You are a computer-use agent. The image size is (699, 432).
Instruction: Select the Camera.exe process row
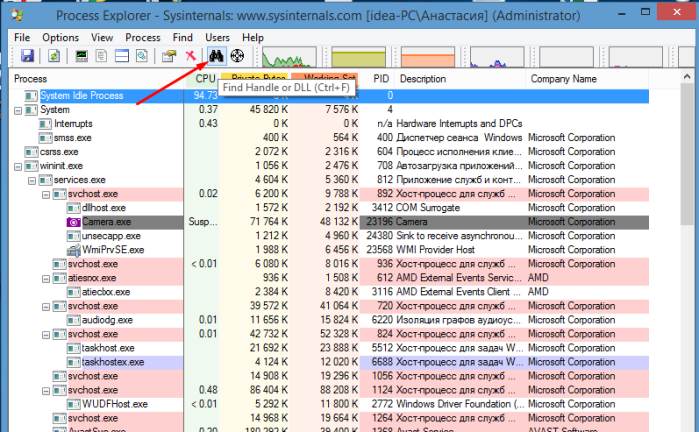[x=329, y=222]
